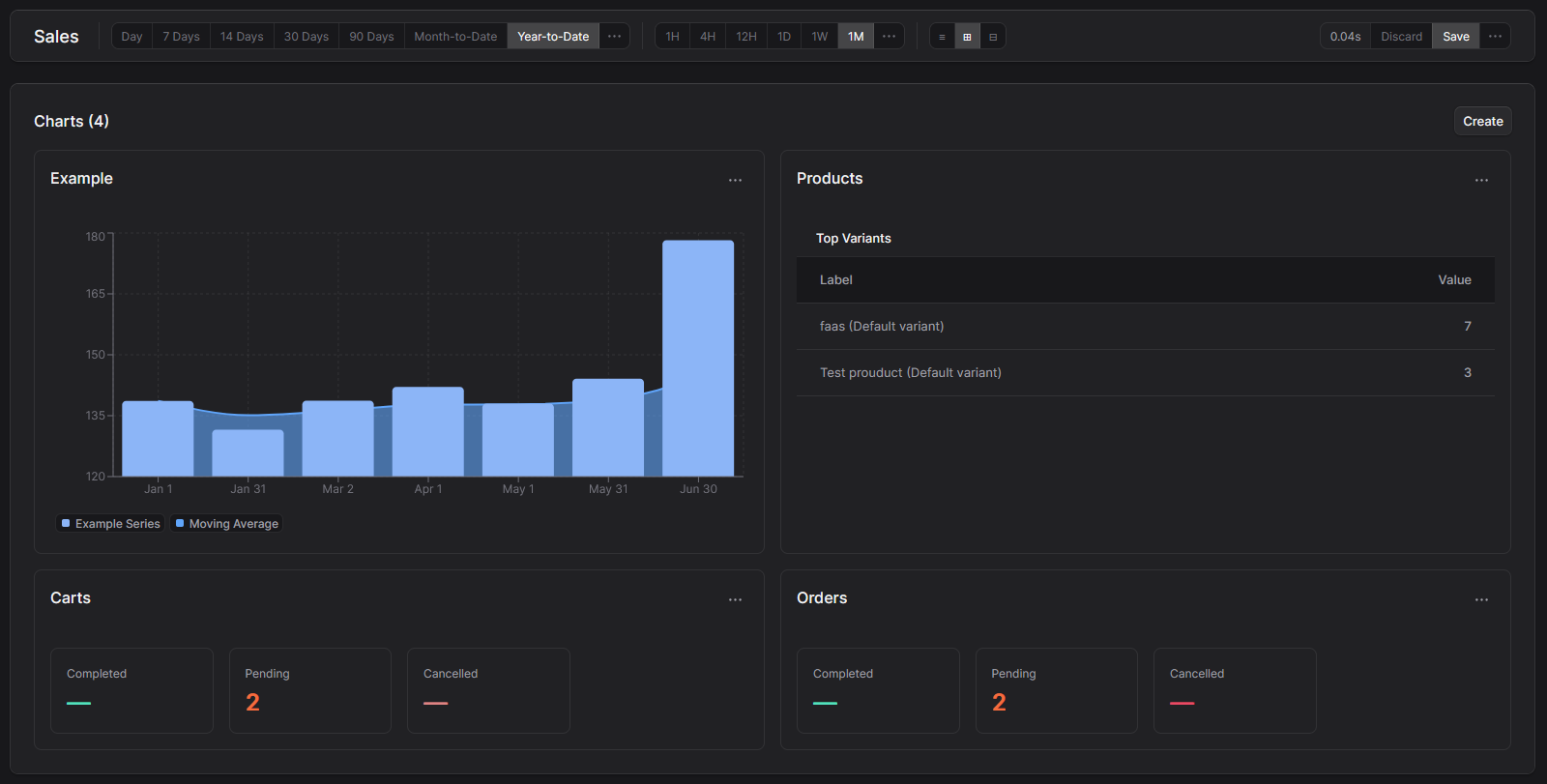
Task: Click the Value column header
Action: pos(1454,280)
